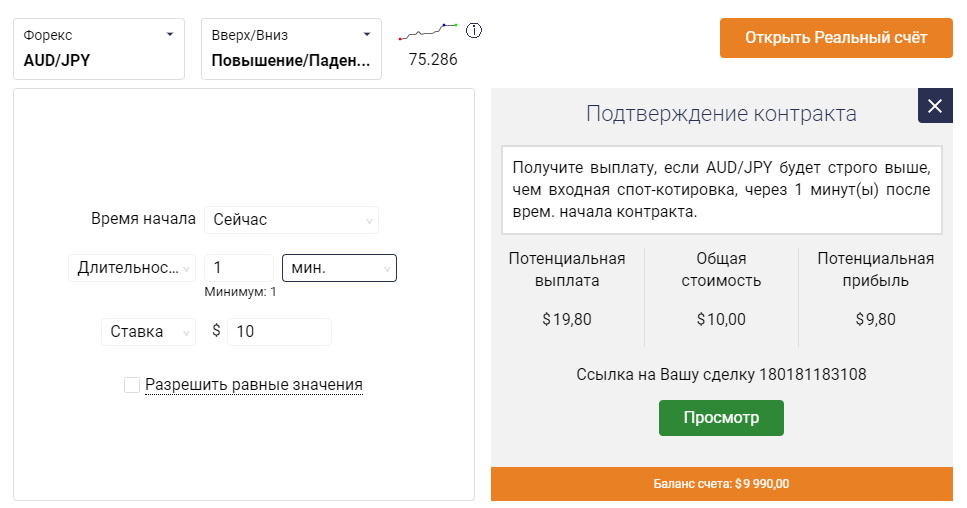Click the AUD/JPY mini price chart
This screenshot has width=967, height=508.
coord(428,31)
